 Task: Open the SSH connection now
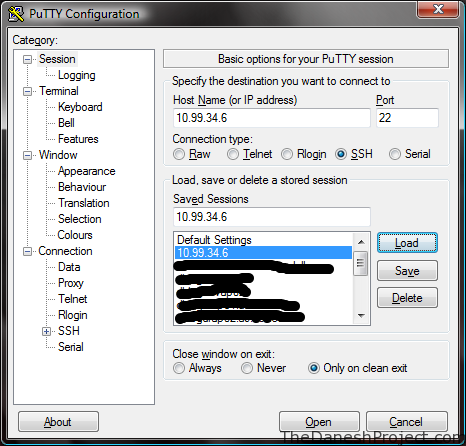click(x=319, y=422)
